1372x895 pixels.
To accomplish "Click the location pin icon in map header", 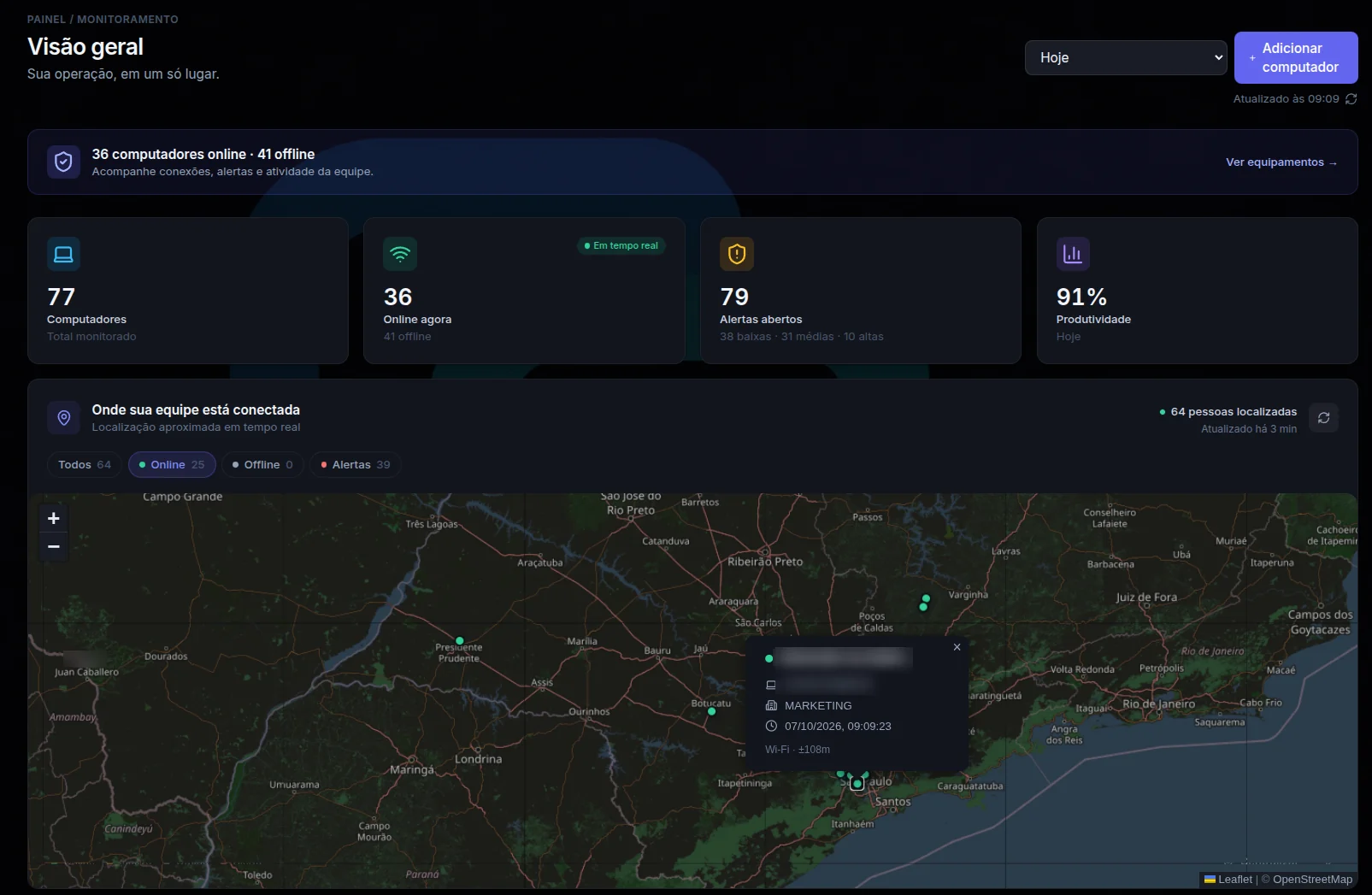I will click(x=63, y=417).
